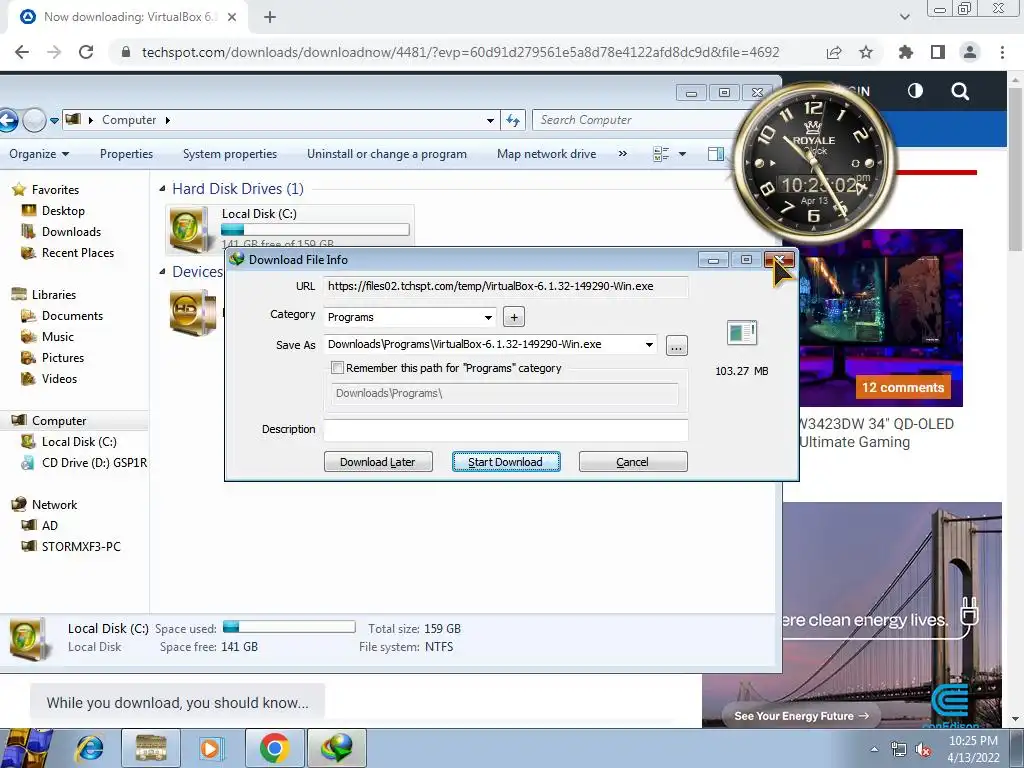Viewport: 1024px width, 768px height.
Task: Select AD under Network
Action: click(50, 525)
